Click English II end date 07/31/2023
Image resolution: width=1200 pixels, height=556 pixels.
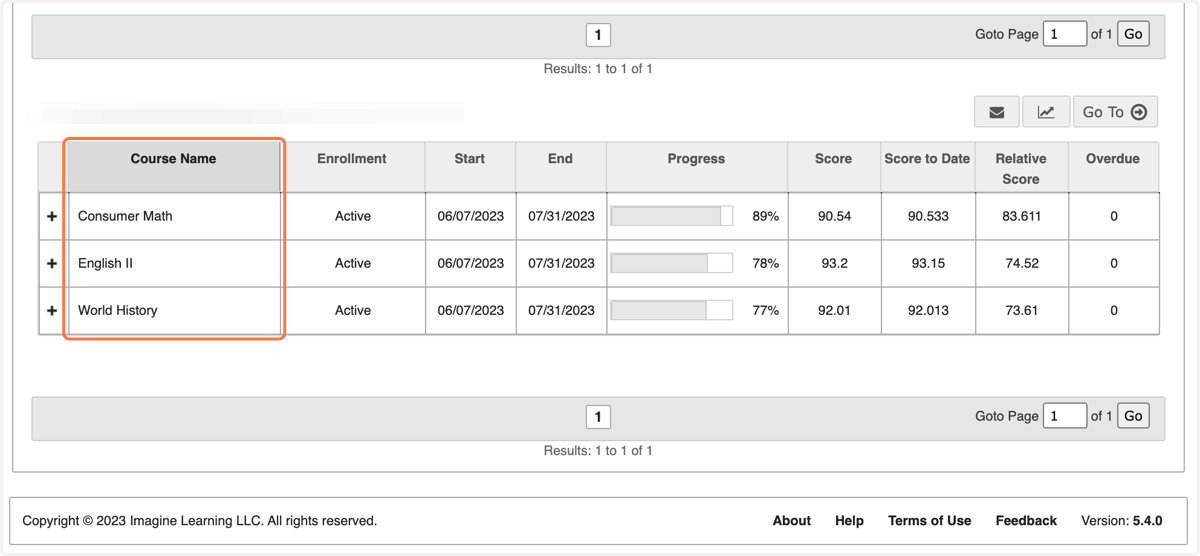coord(561,263)
